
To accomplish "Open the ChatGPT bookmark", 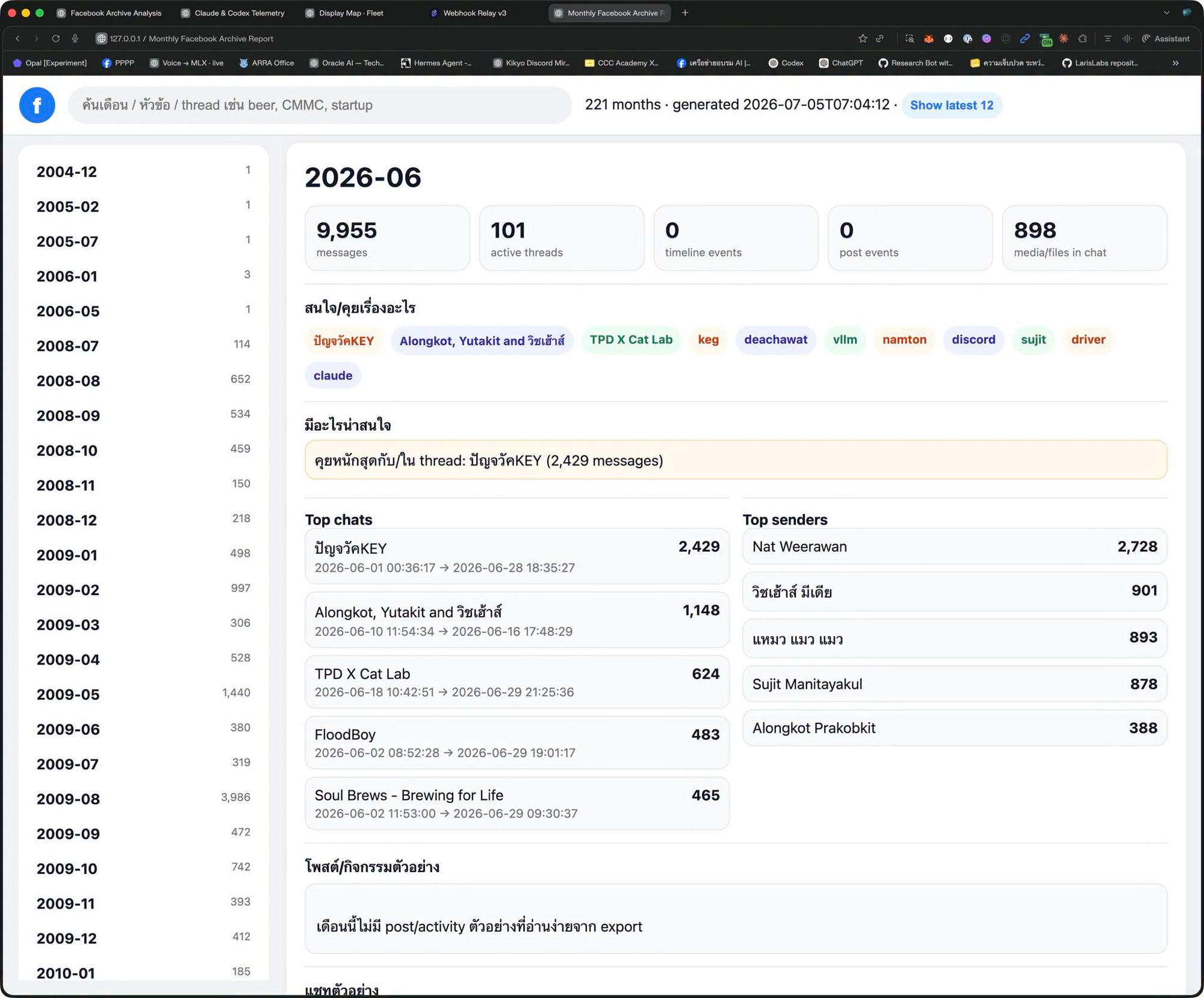I will tap(840, 63).
